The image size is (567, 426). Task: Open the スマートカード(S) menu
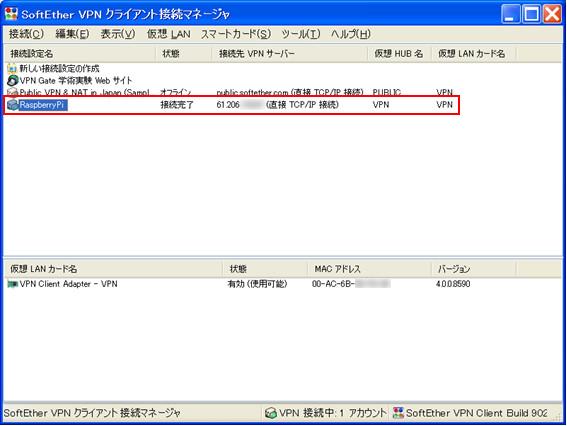pos(236,34)
